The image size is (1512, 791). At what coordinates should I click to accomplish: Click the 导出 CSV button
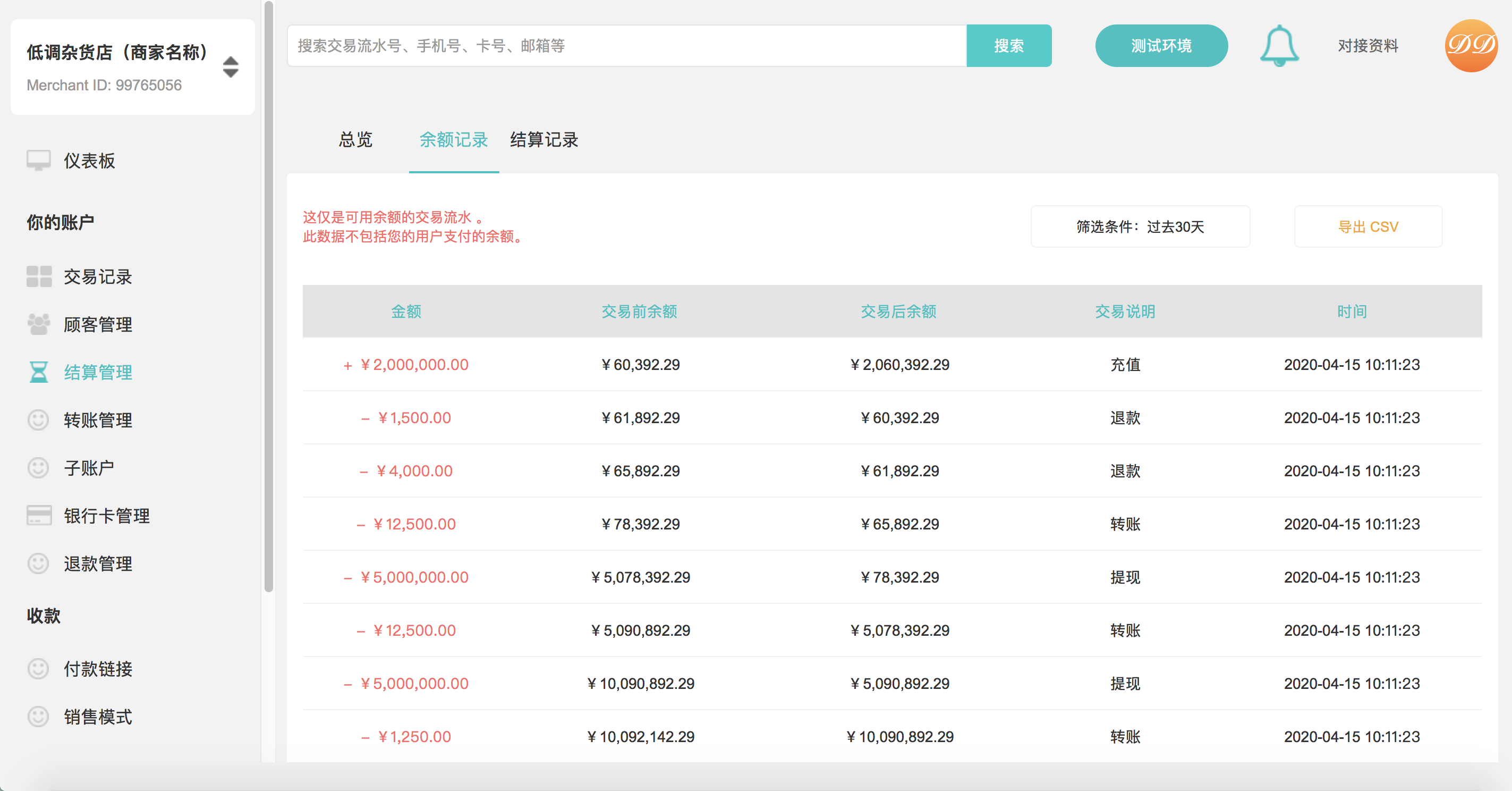click(x=1367, y=226)
